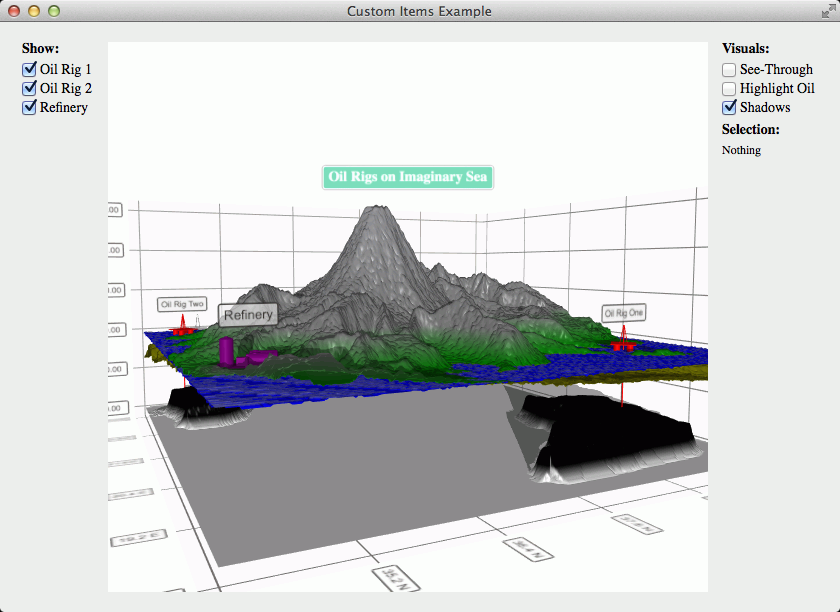Select the purple refinery building model

pos(227,351)
